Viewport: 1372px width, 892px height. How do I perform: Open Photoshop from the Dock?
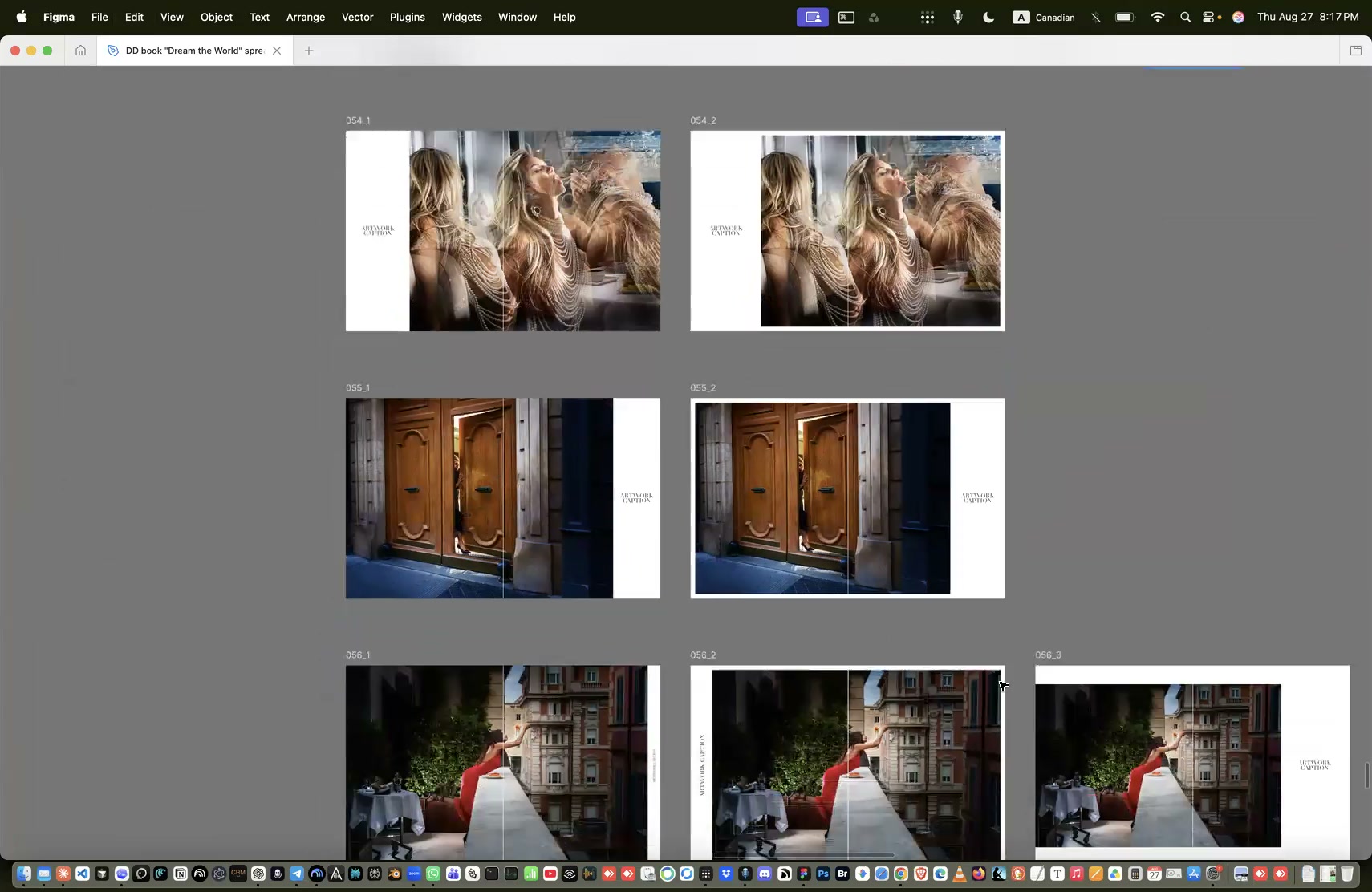pyautogui.click(x=822, y=874)
